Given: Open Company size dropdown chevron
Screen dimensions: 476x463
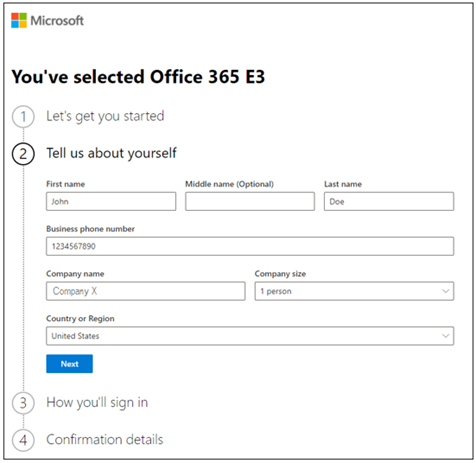Looking at the screenshot, I should tap(445, 291).
